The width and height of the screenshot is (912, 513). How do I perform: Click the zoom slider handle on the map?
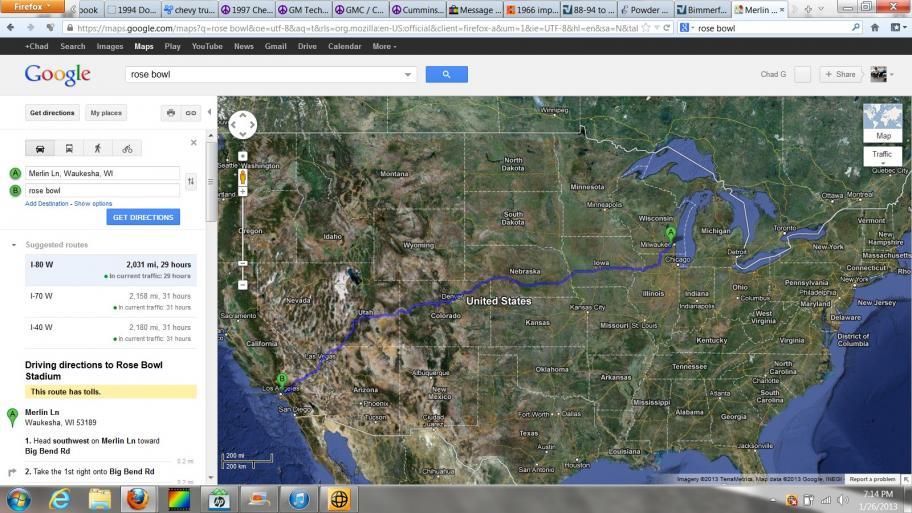pyautogui.click(x=243, y=263)
